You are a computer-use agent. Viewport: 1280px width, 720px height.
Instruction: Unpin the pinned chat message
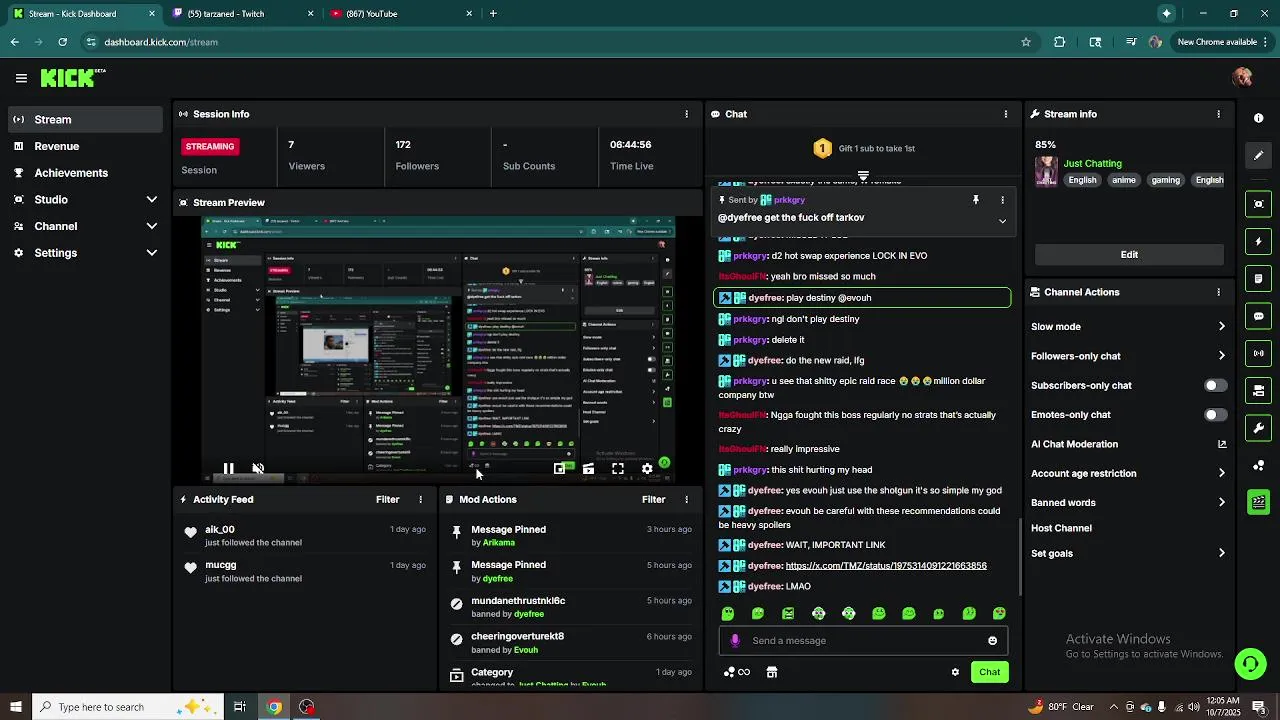tap(976, 200)
